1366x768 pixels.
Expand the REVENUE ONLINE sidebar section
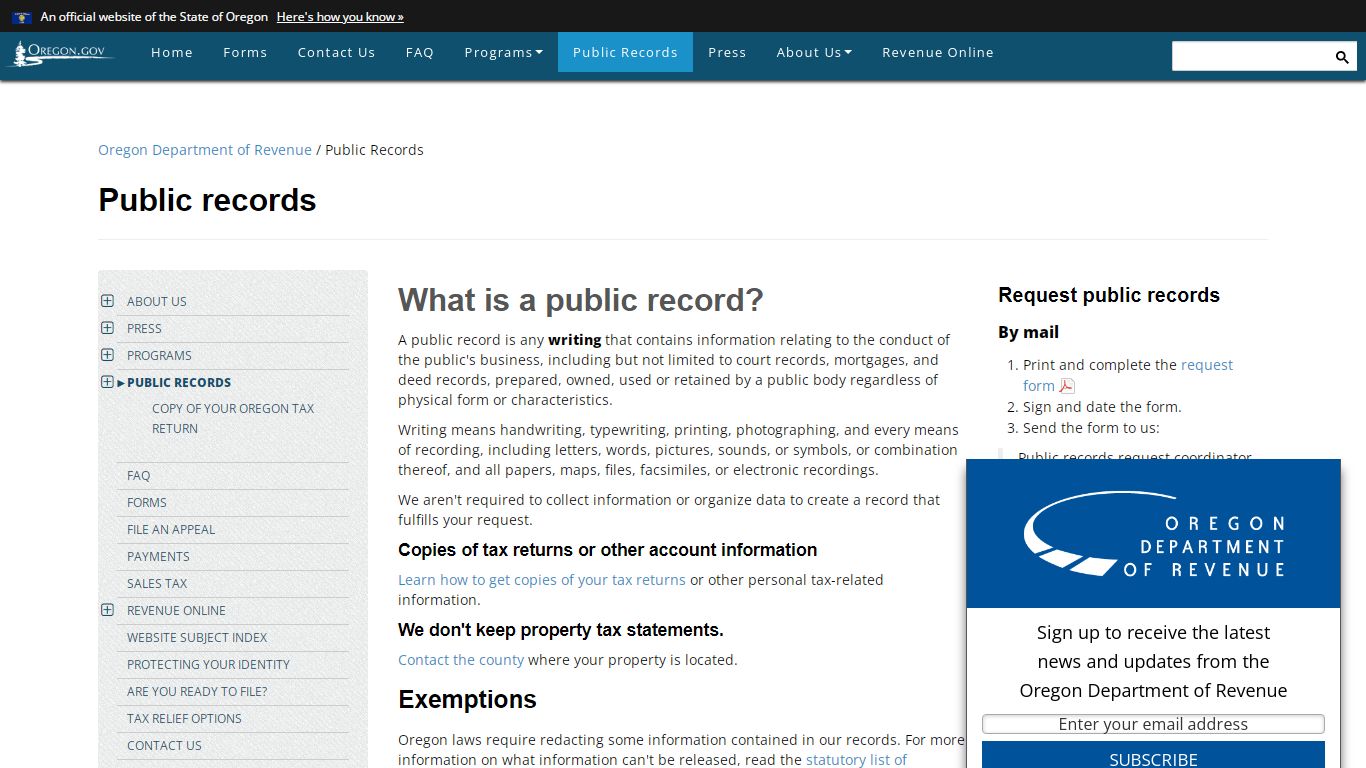[x=107, y=610]
